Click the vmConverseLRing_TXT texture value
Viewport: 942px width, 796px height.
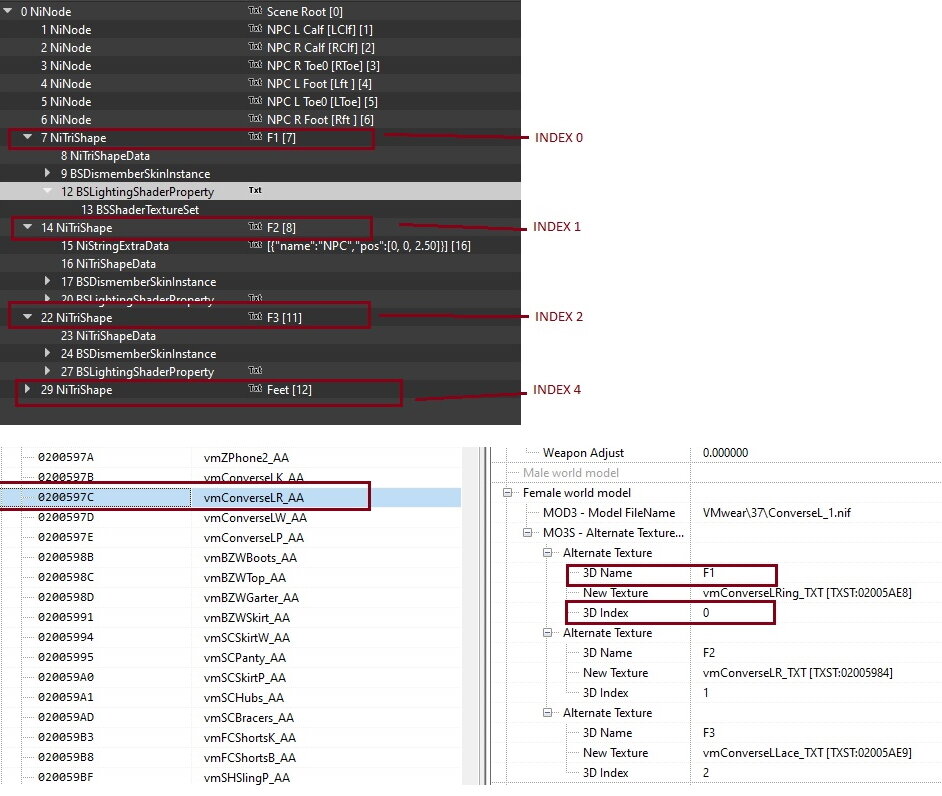pyautogui.click(x=807, y=592)
